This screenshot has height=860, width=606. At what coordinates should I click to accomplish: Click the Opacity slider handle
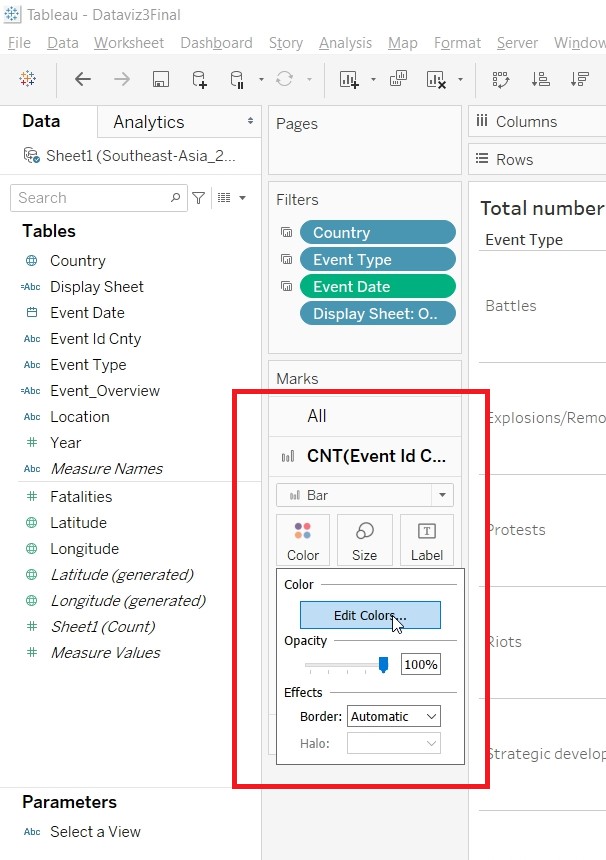click(383, 665)
